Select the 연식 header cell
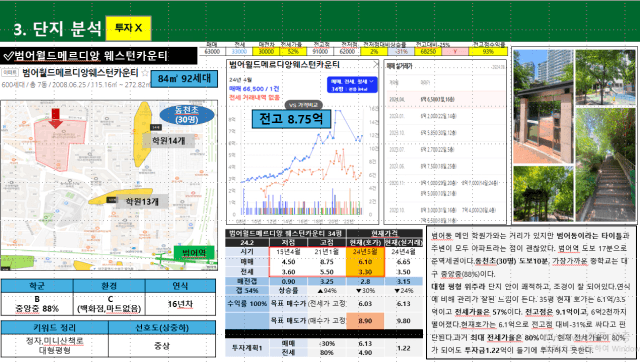Screen dimensions: 640x363 pyautogui.click(x=180, y=286)
